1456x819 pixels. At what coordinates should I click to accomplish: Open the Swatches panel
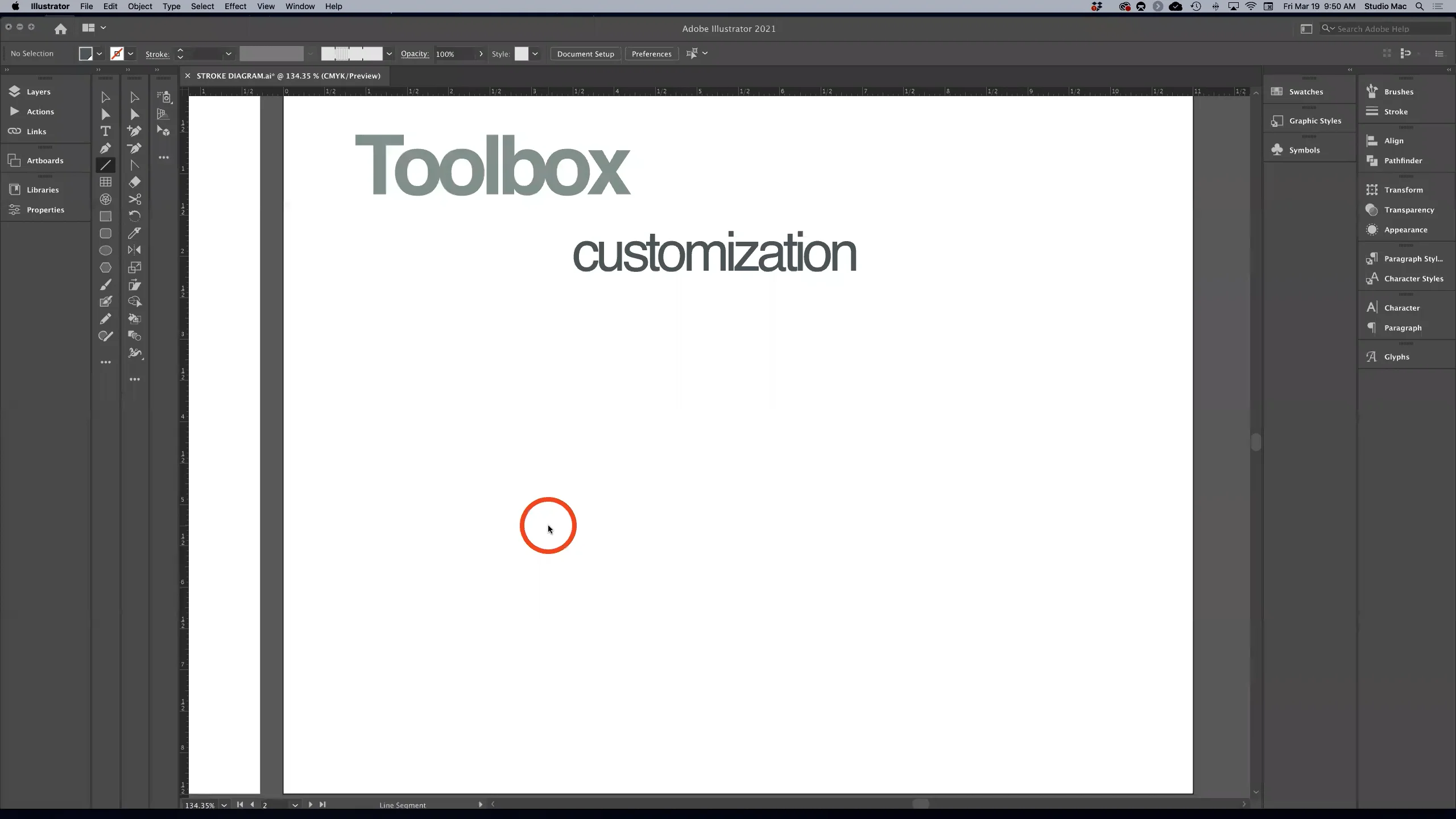coord(1306,92)
